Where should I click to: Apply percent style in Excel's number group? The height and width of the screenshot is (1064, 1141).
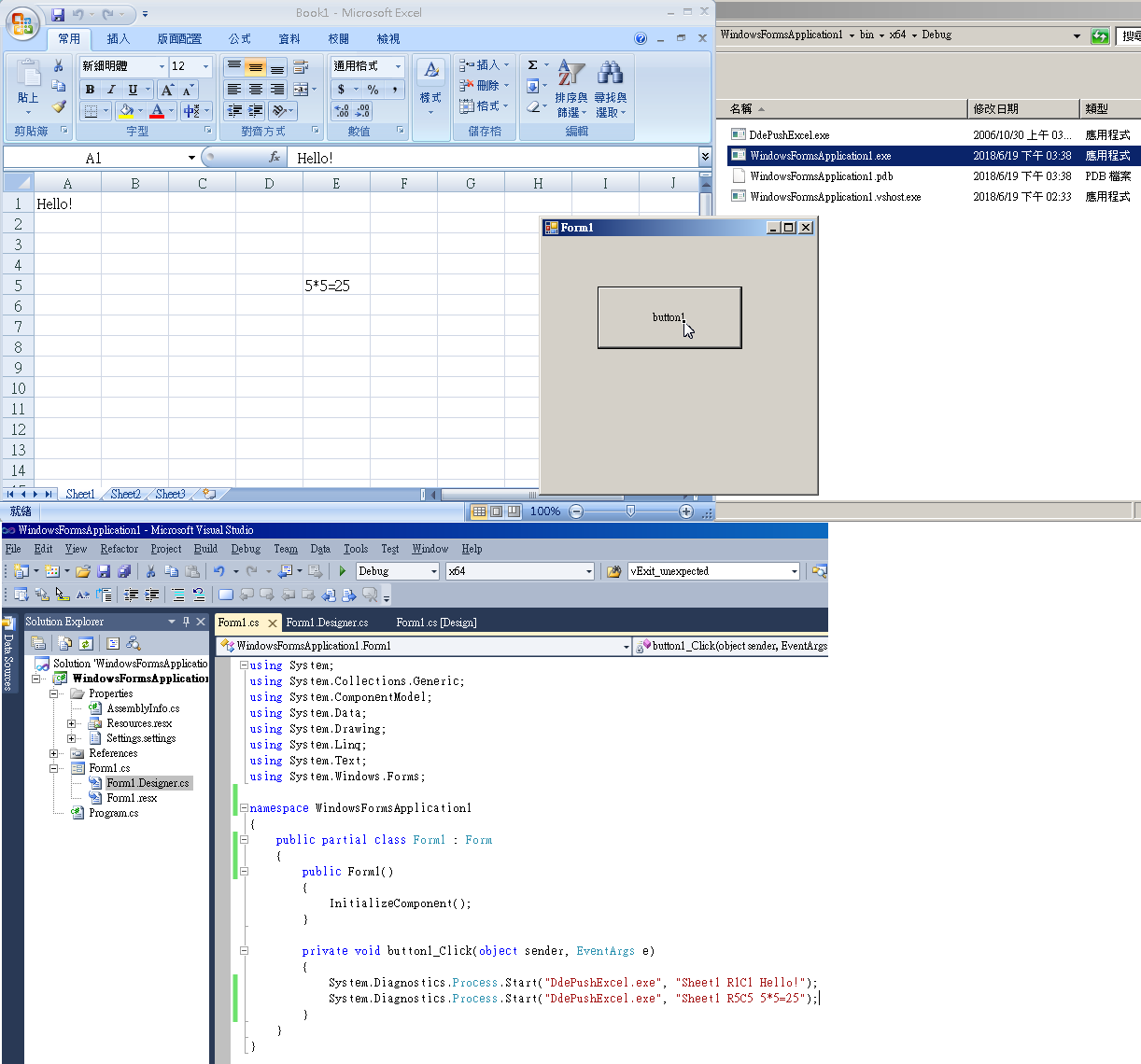tap(373, 90)
